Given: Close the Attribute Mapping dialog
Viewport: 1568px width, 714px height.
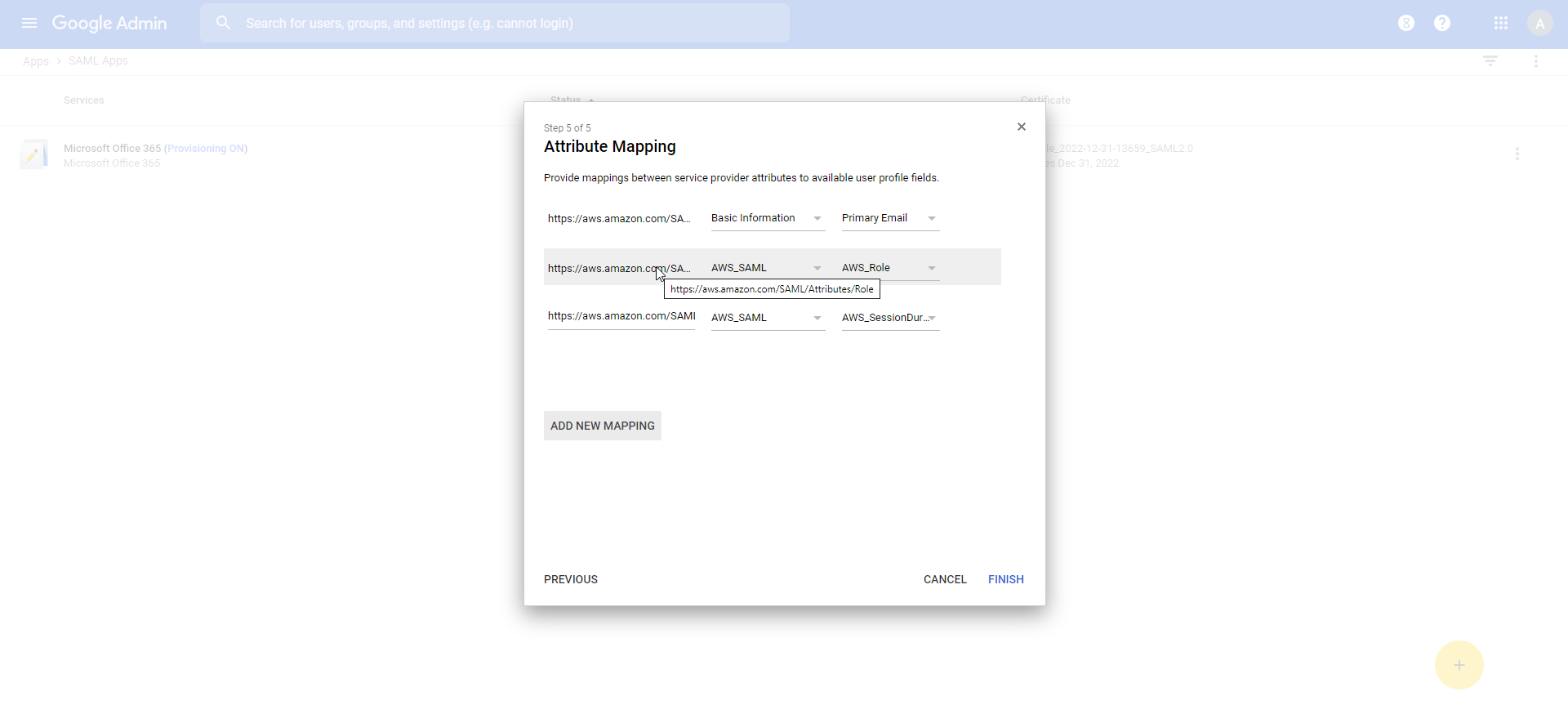Looking at the screenshot, I should (x=1022, y=127).
